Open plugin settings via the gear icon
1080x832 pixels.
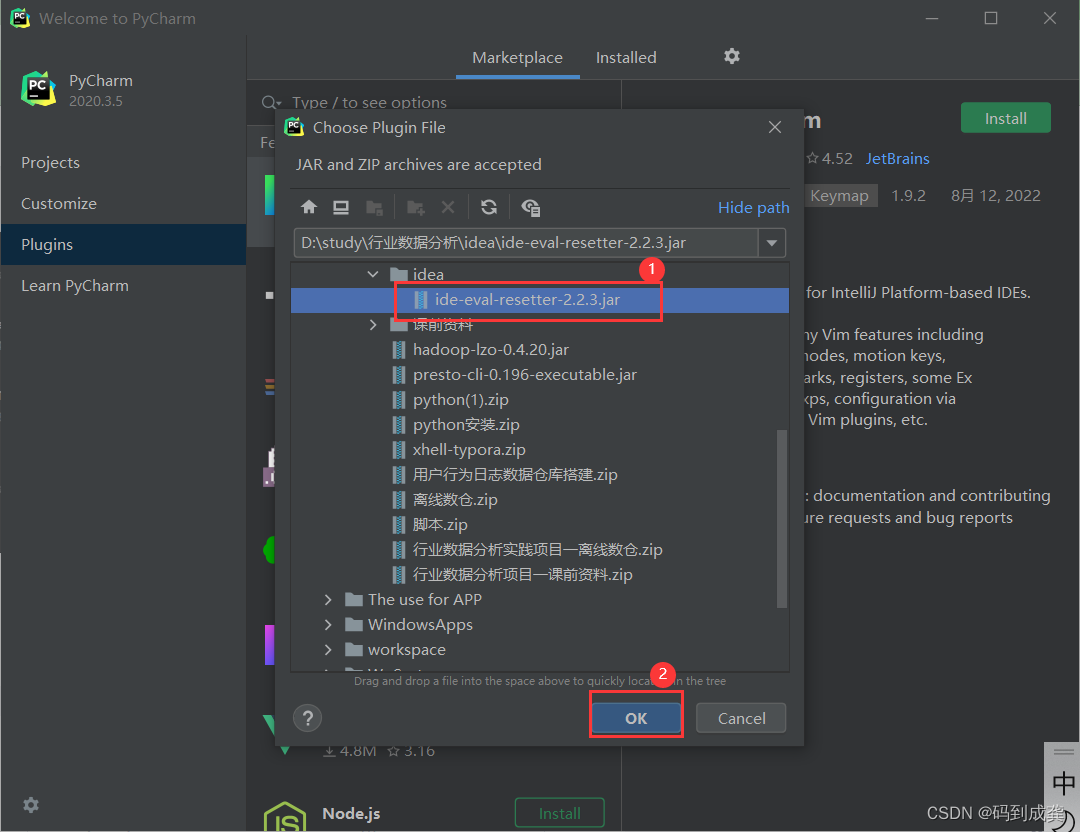(731, 57)
